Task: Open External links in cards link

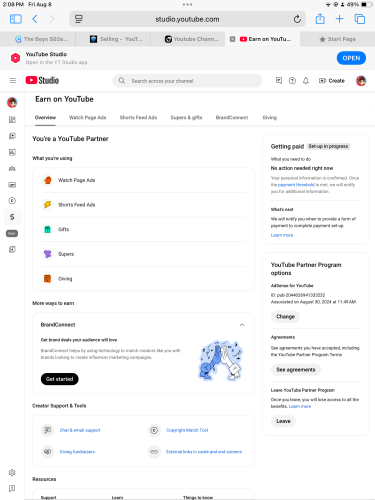Action: [204, 452]
